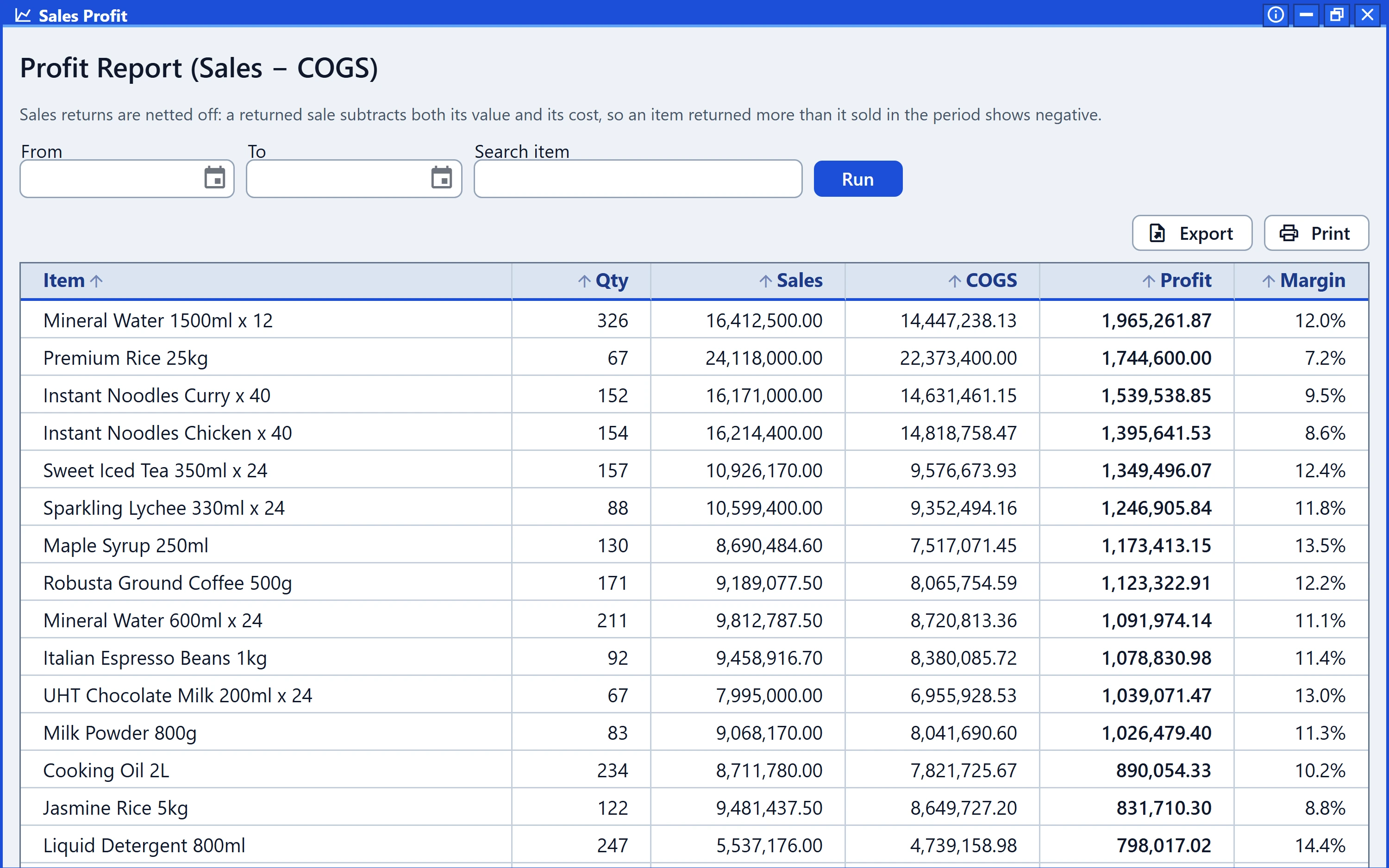Select the Profit column header label

(x=1186, y=281)
